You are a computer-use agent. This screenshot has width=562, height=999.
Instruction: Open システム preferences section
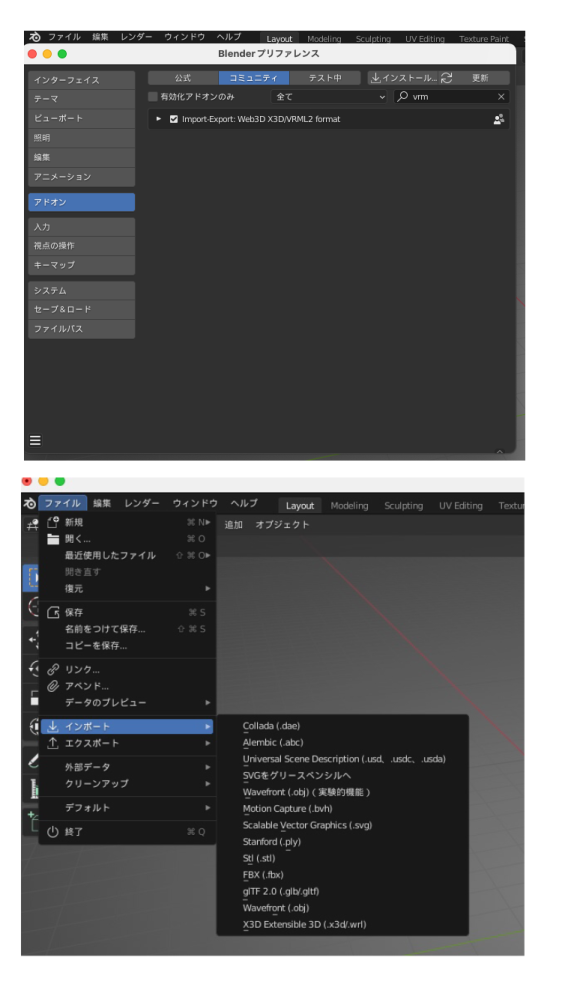tap(82, 291)
